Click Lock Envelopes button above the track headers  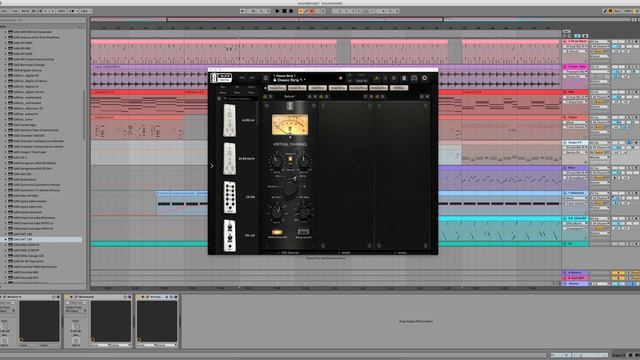pos(585,36)
